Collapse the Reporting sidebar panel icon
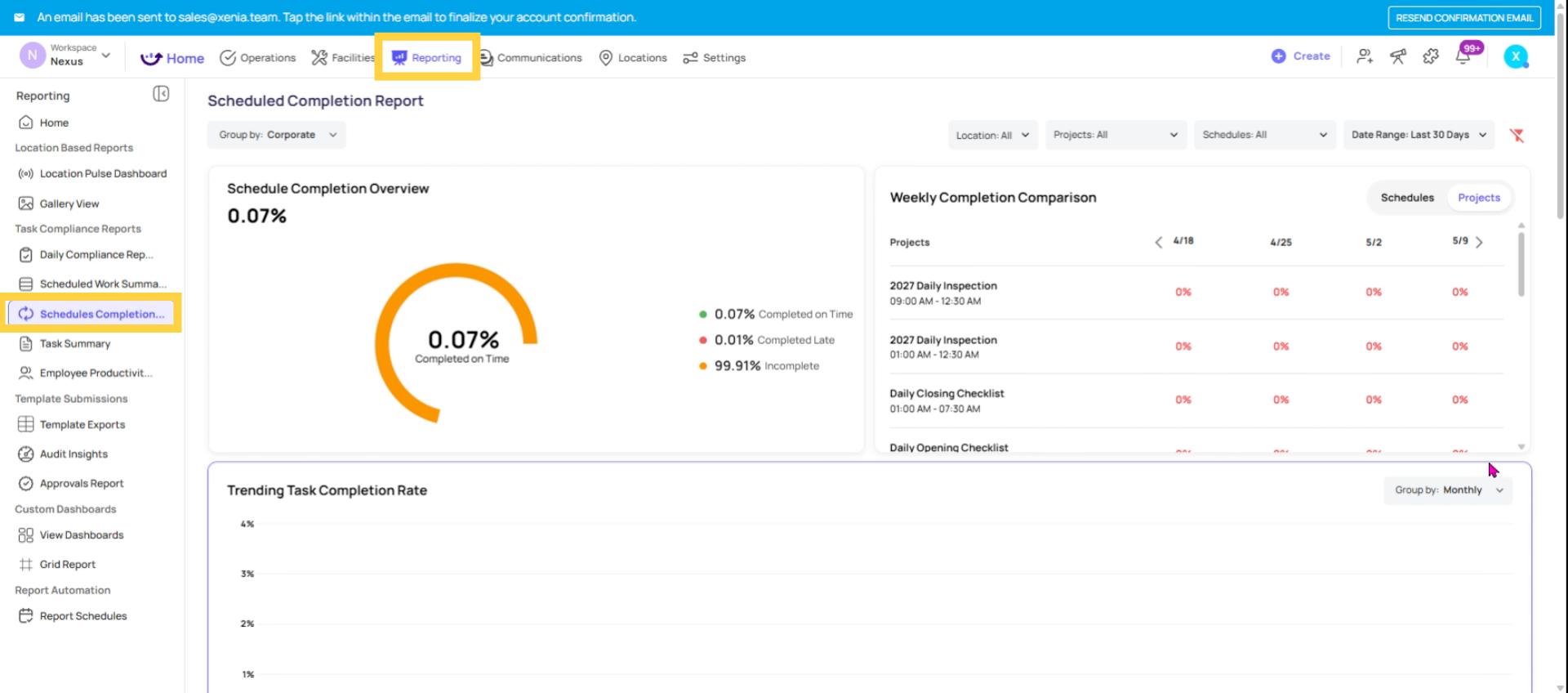This screenshot has height=693, width=1568. (161, 94)
